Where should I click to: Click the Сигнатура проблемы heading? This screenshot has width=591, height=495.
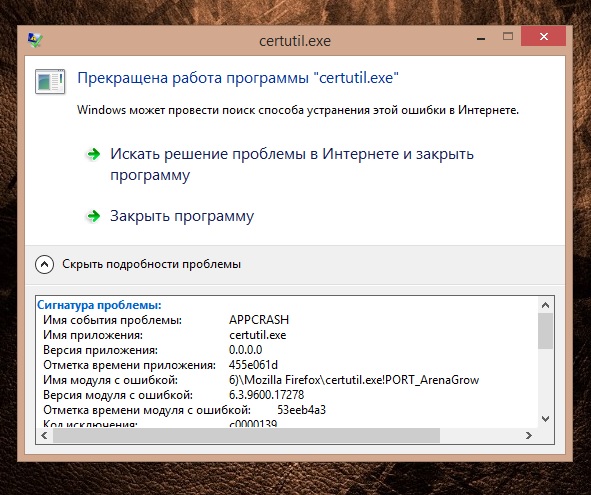(99, 305)
